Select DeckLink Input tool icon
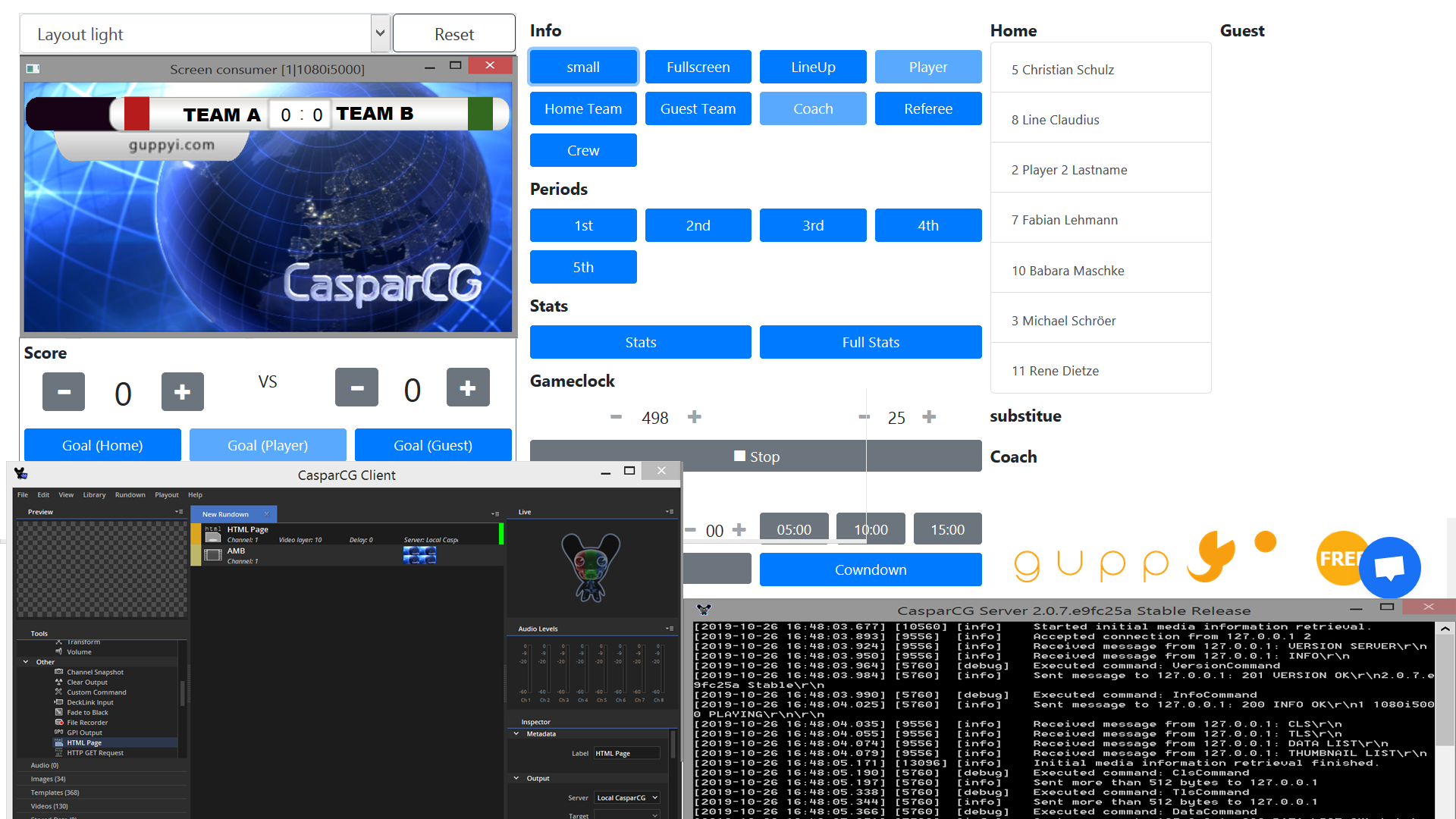The height and width of the screenshot is (819, 1456). pos(59,702)
